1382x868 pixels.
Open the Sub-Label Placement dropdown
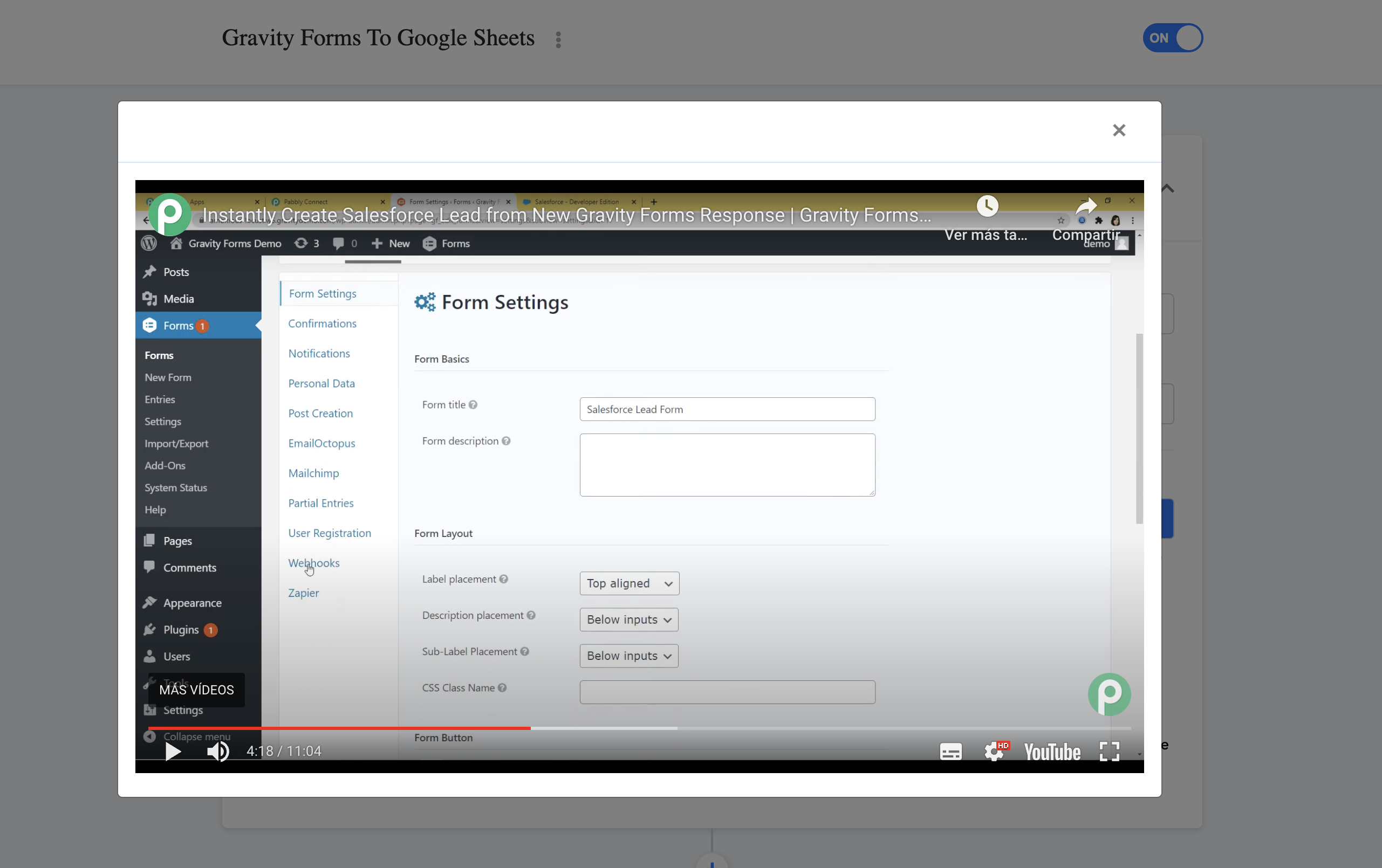tap(628, 656)
